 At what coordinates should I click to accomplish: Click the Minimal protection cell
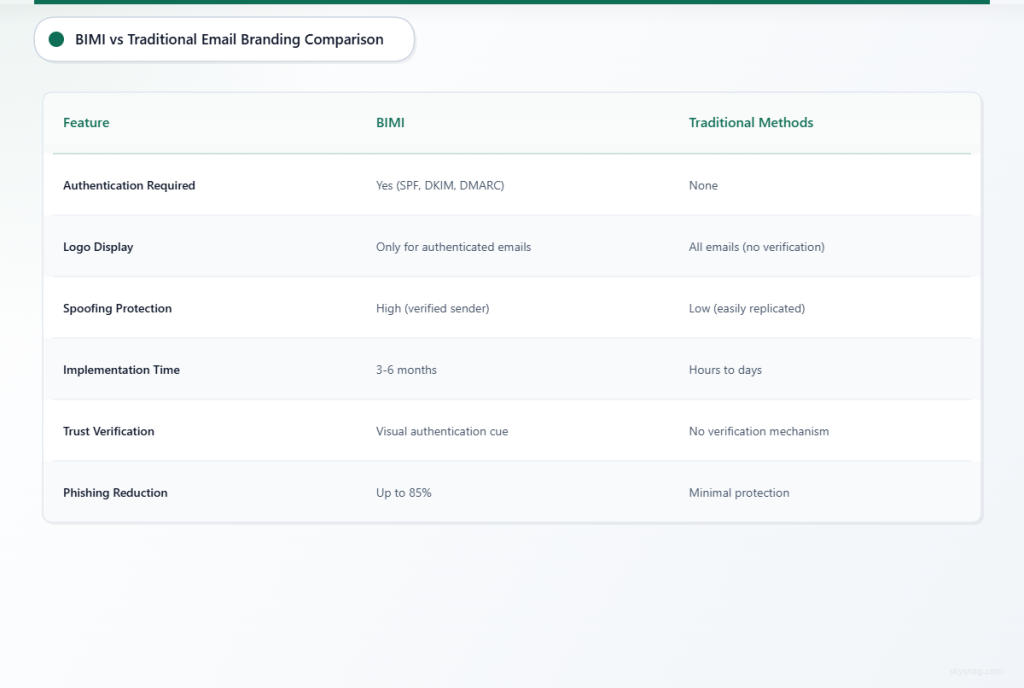point(739,493)
